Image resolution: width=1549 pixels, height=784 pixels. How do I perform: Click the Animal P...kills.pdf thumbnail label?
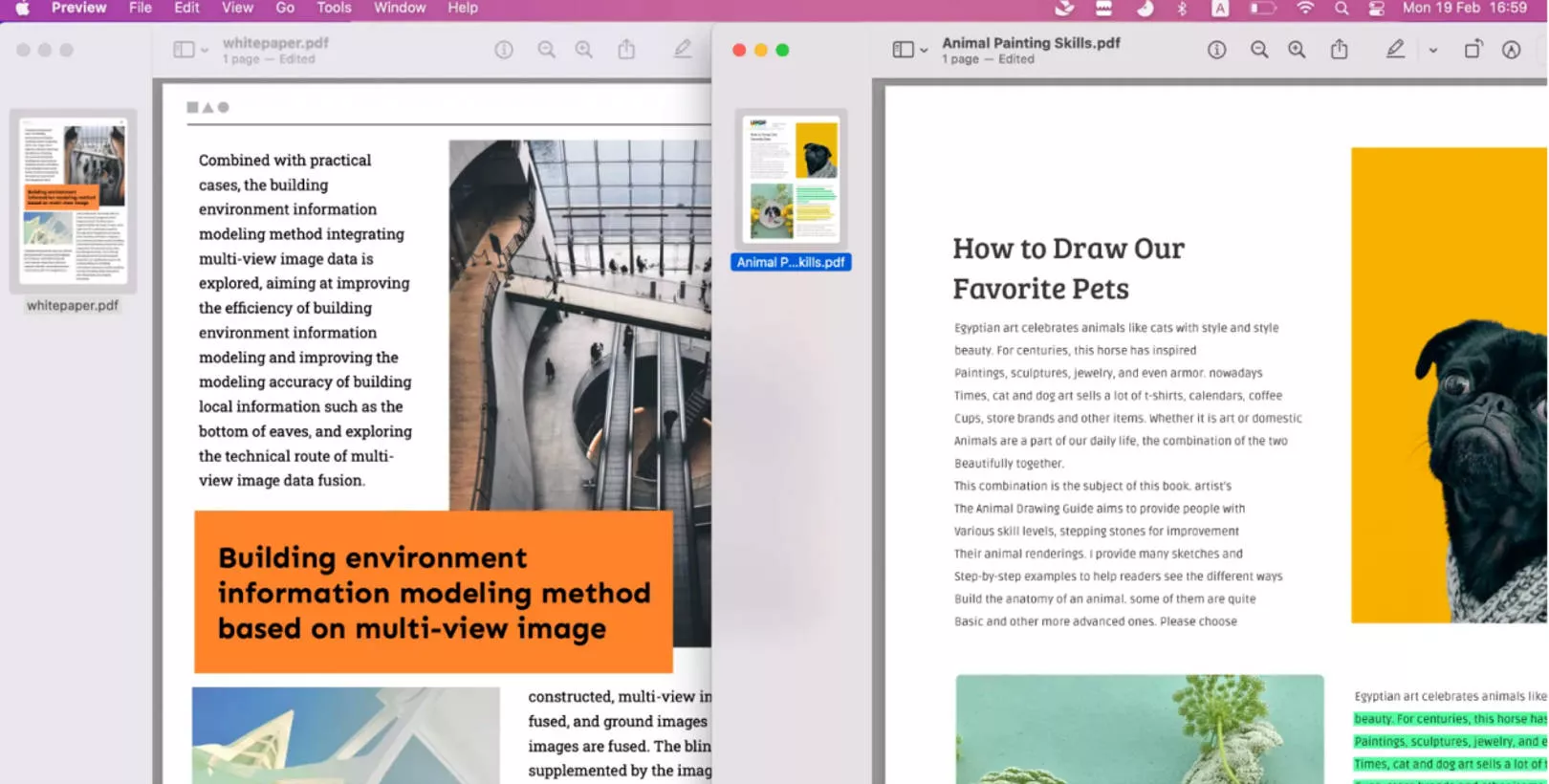(x=791, y=262)
